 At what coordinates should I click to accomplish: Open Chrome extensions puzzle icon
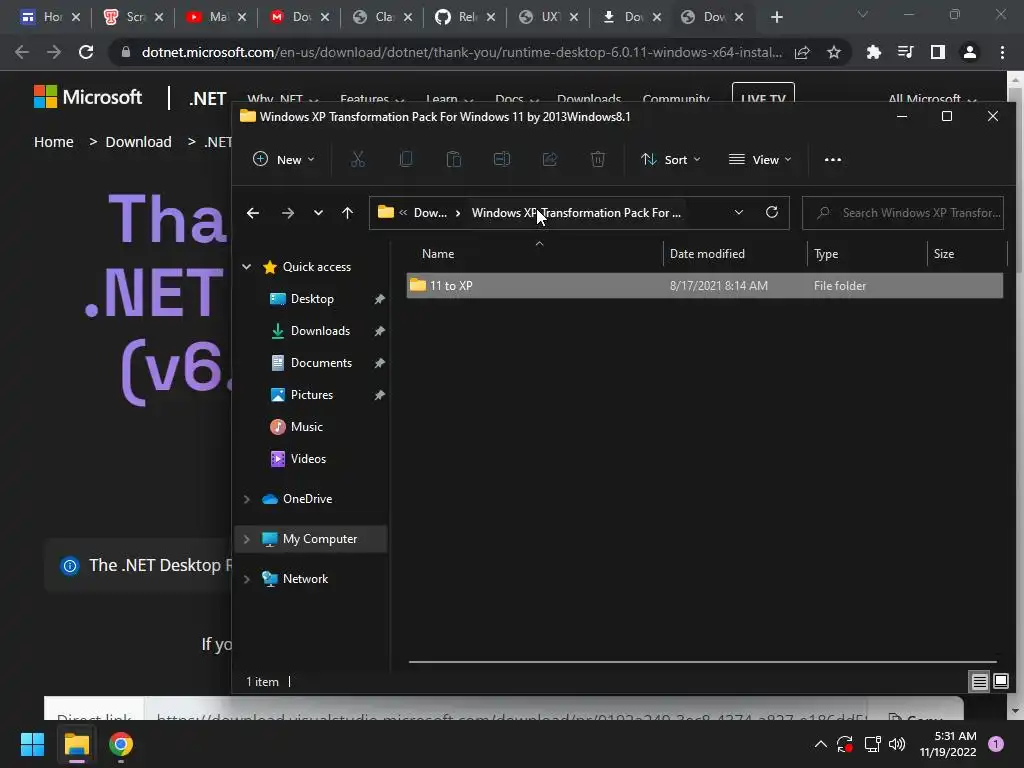(873, 52)
